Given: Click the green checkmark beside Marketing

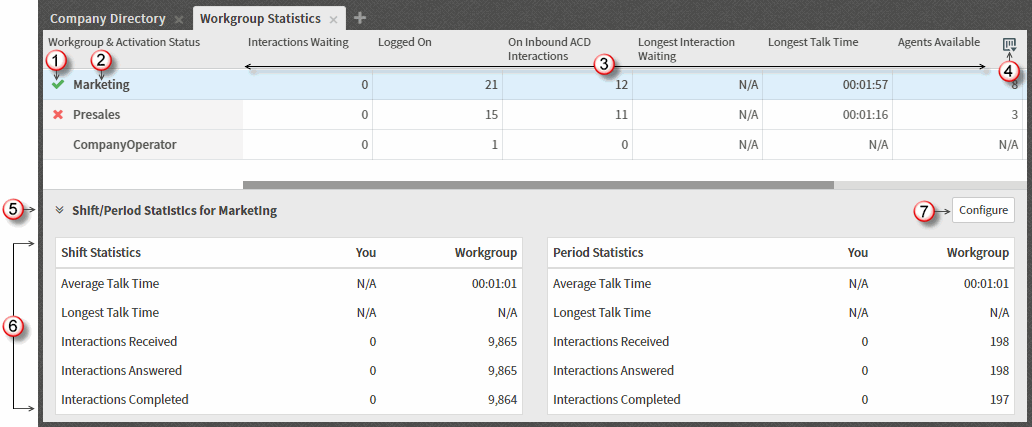Looking at the screenshot, I should [x=58, y=85].
